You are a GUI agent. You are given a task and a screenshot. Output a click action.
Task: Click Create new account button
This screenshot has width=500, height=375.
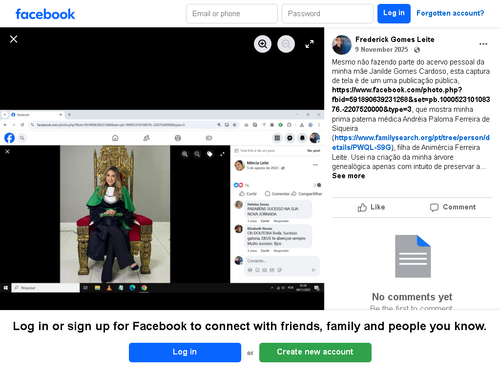coord(315,352)
